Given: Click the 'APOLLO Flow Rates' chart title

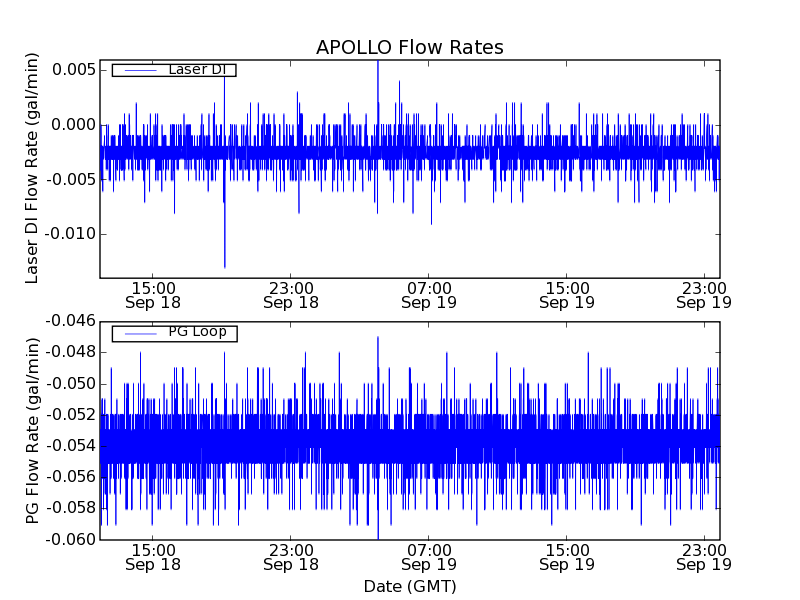Looking at the screenshot, I should click(x=410, y=47).
